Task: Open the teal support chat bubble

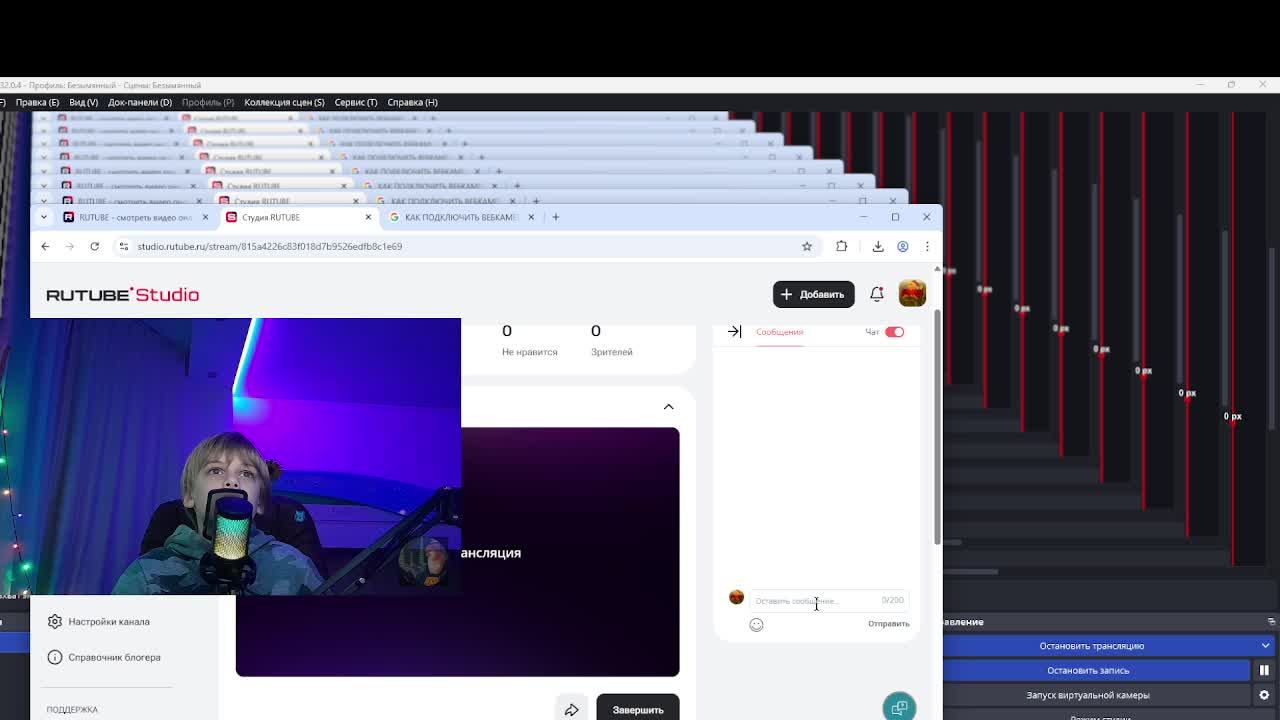Action: (899, 707)
